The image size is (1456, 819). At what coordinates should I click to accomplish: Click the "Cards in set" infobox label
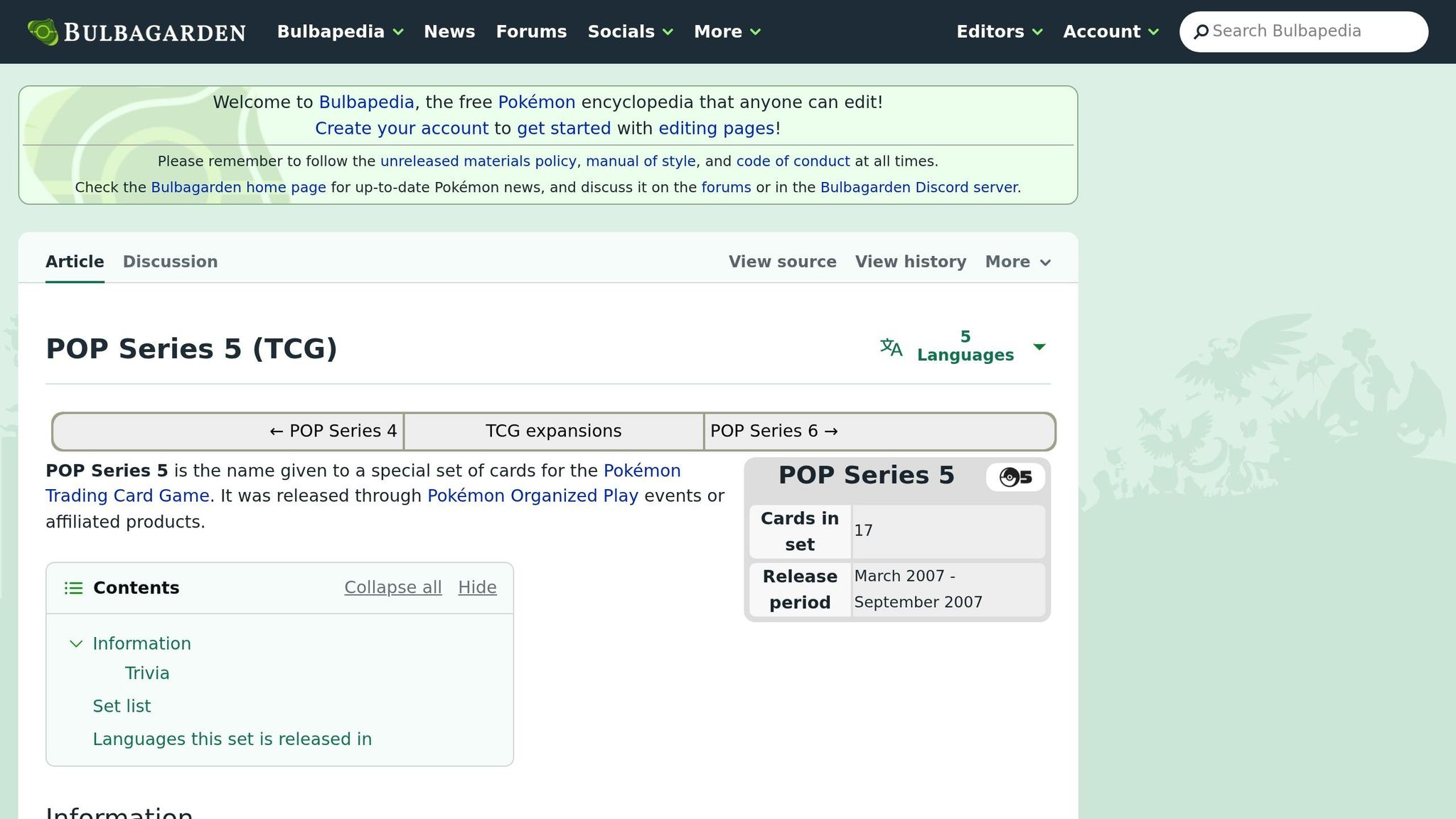pos(800,532)
